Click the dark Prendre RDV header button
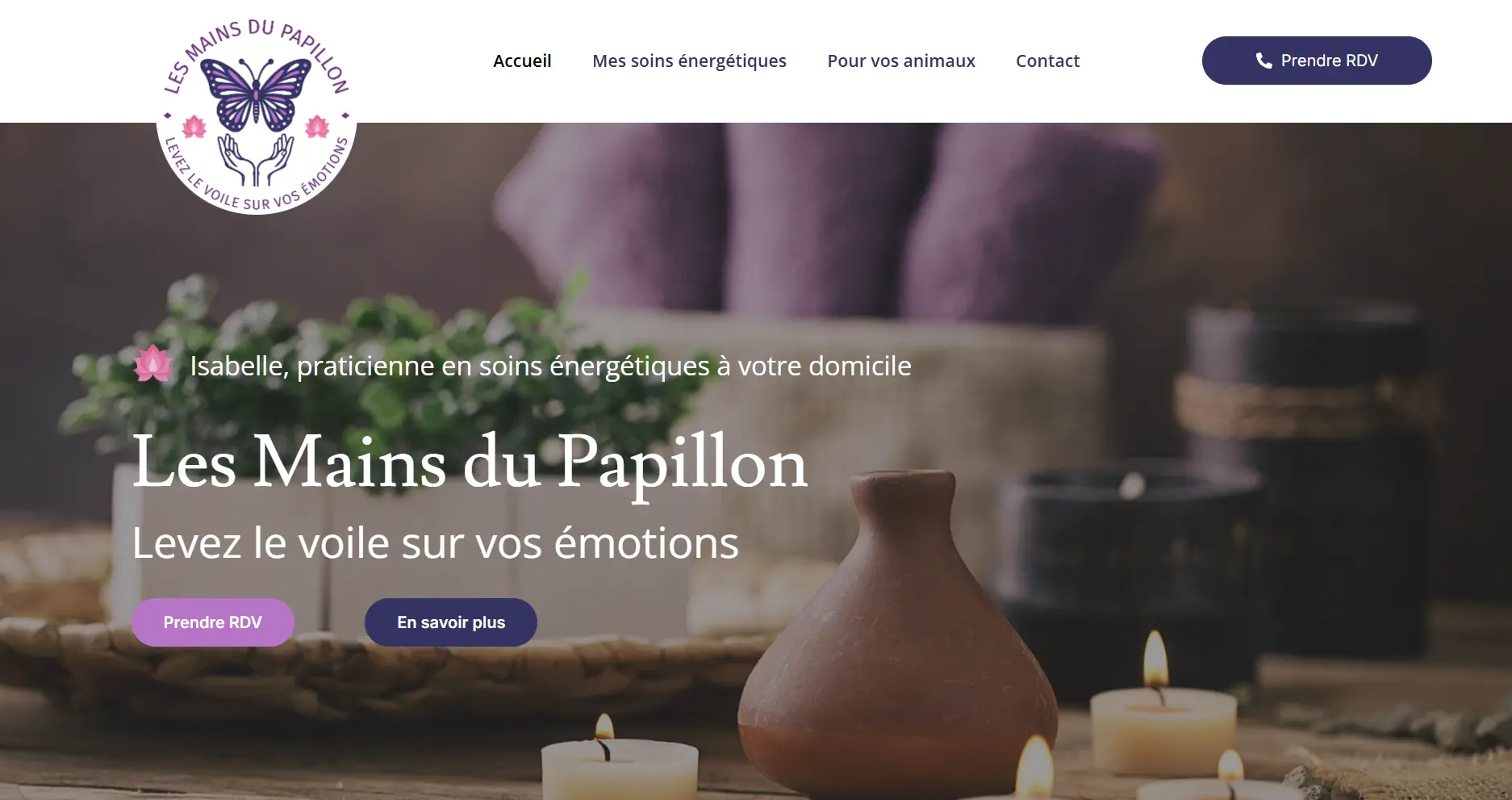Viewport: 1512px width, 800px height. [x=1317, y=61]
